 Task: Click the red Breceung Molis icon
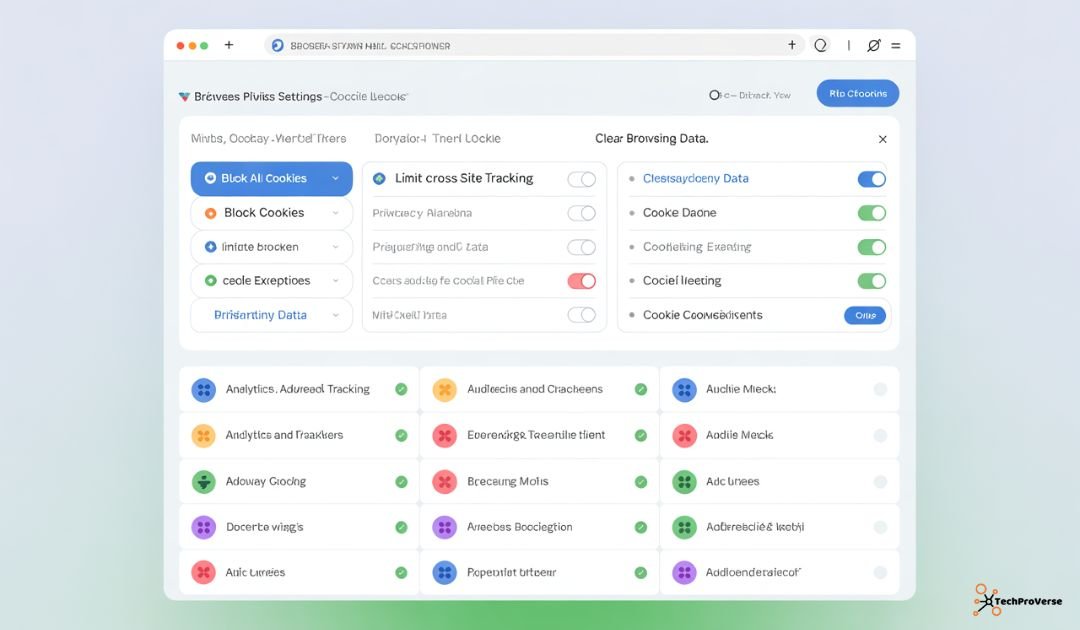[x=444, y=481]
